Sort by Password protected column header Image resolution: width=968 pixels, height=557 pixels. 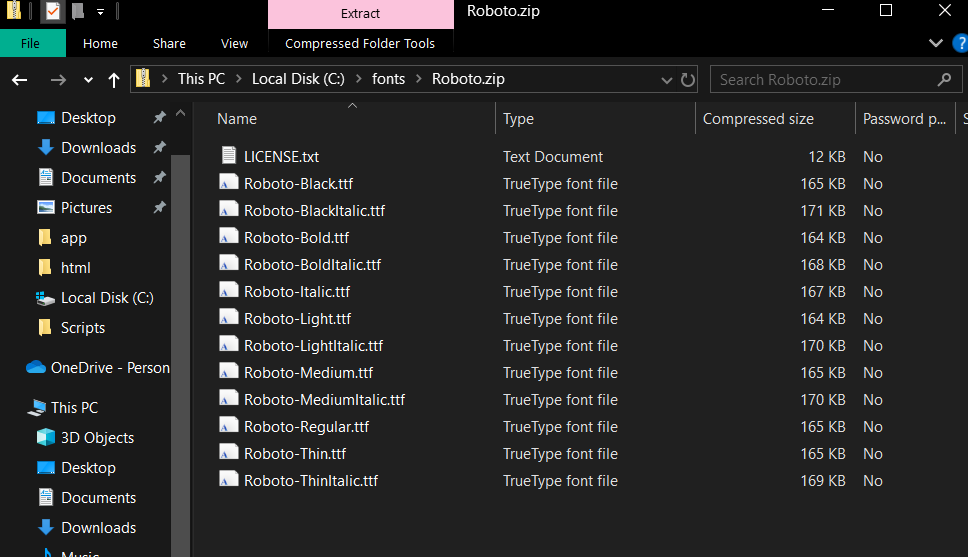904,119
